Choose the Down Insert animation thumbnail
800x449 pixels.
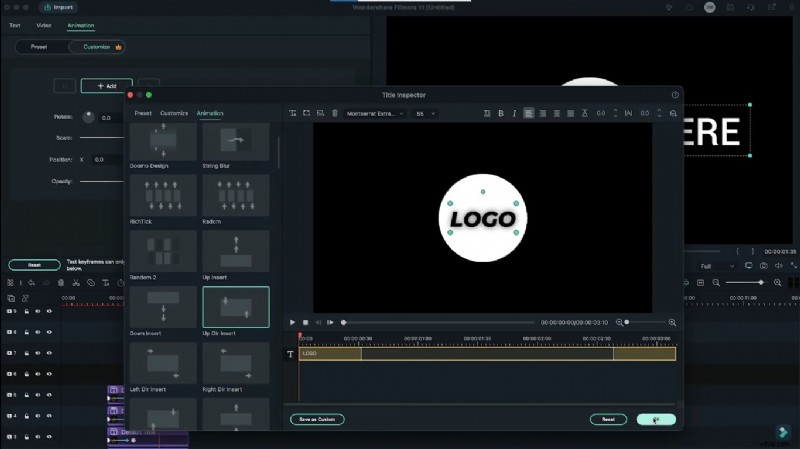[163, 307]
